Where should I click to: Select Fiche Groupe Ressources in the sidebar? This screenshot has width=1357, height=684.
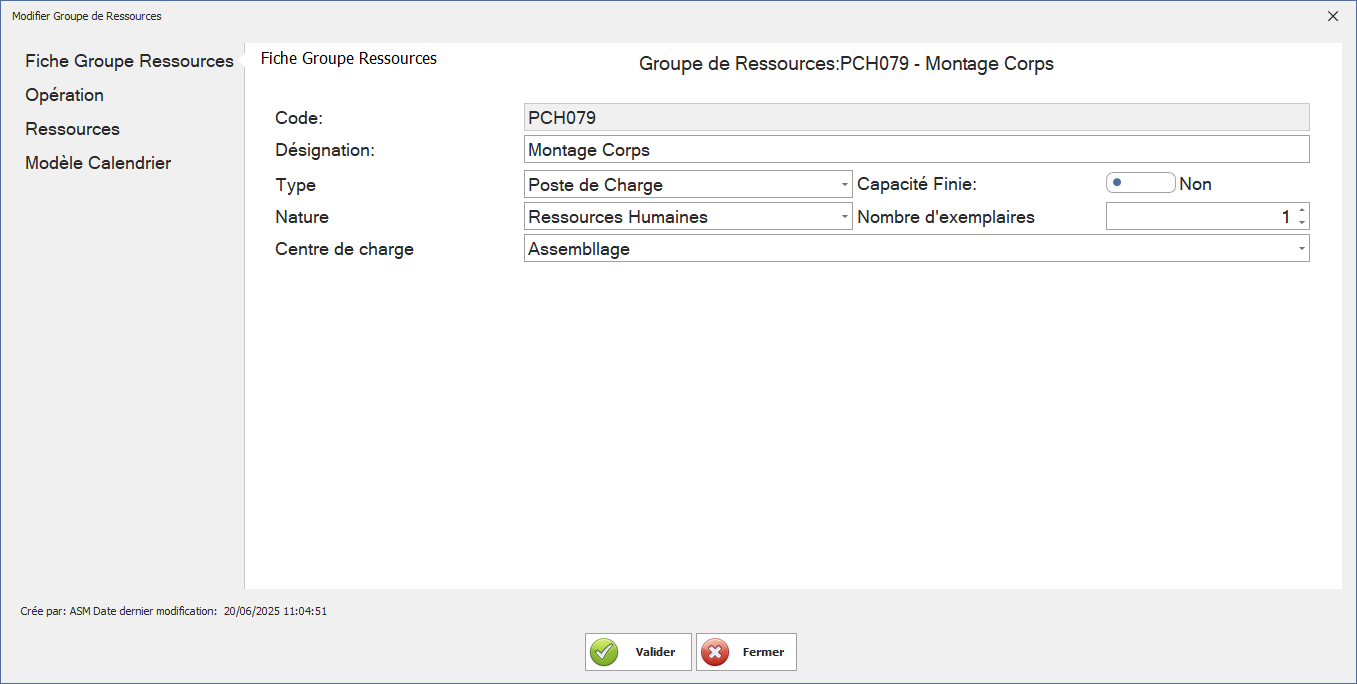click(129, 61)
